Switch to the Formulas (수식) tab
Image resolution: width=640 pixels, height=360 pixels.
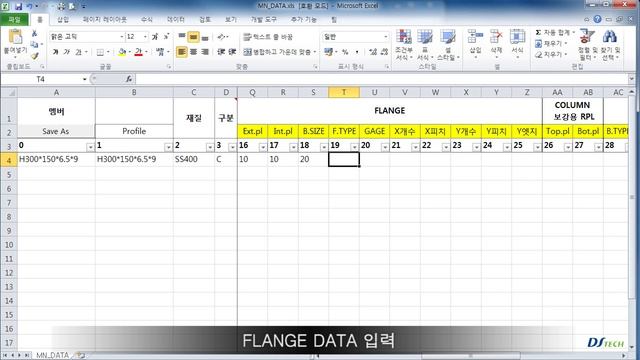pos(147,19)
